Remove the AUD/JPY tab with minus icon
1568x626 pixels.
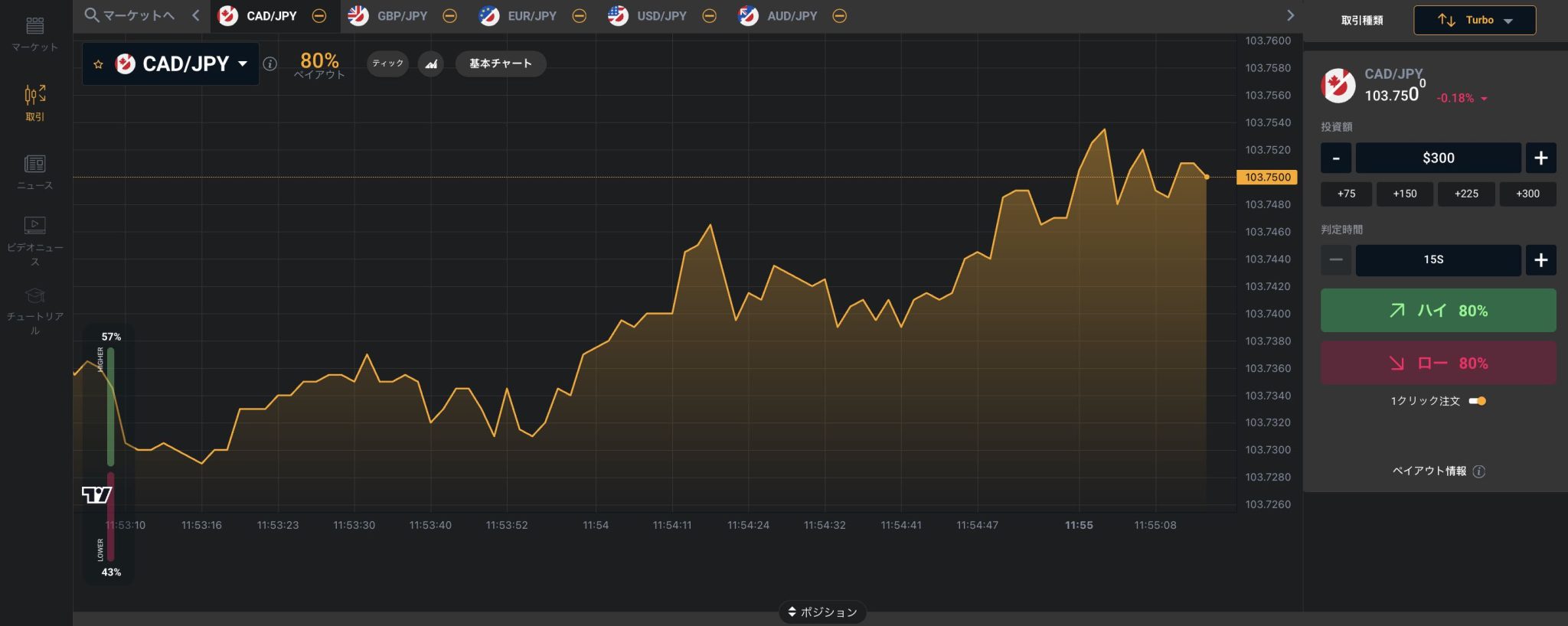click(x=840, y=16)
